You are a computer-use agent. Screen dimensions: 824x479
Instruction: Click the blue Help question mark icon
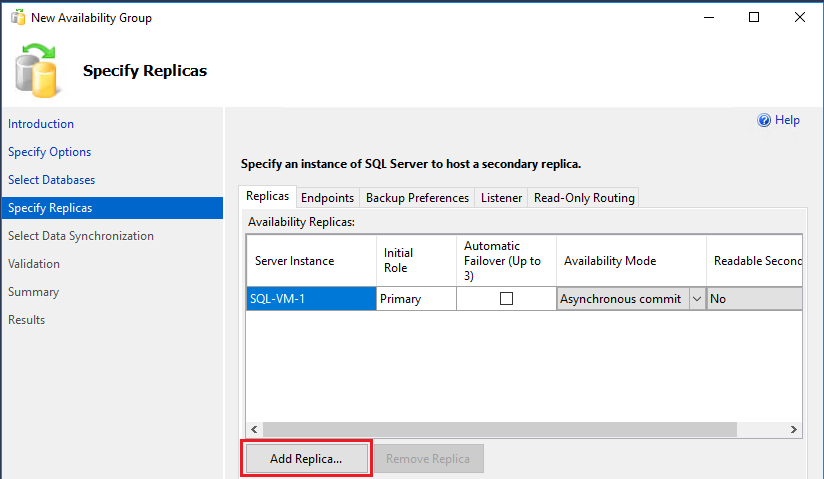pos(765,120)
